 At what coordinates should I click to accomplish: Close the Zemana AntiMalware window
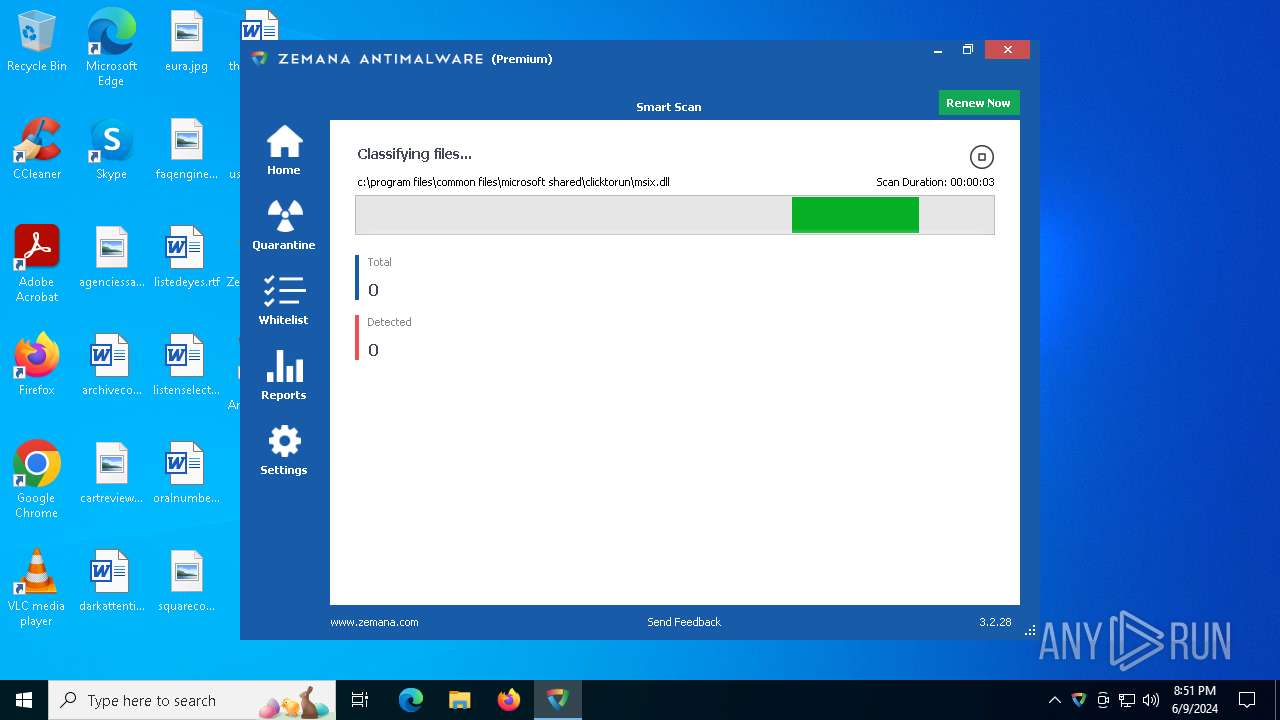[x=1007, y=50]
